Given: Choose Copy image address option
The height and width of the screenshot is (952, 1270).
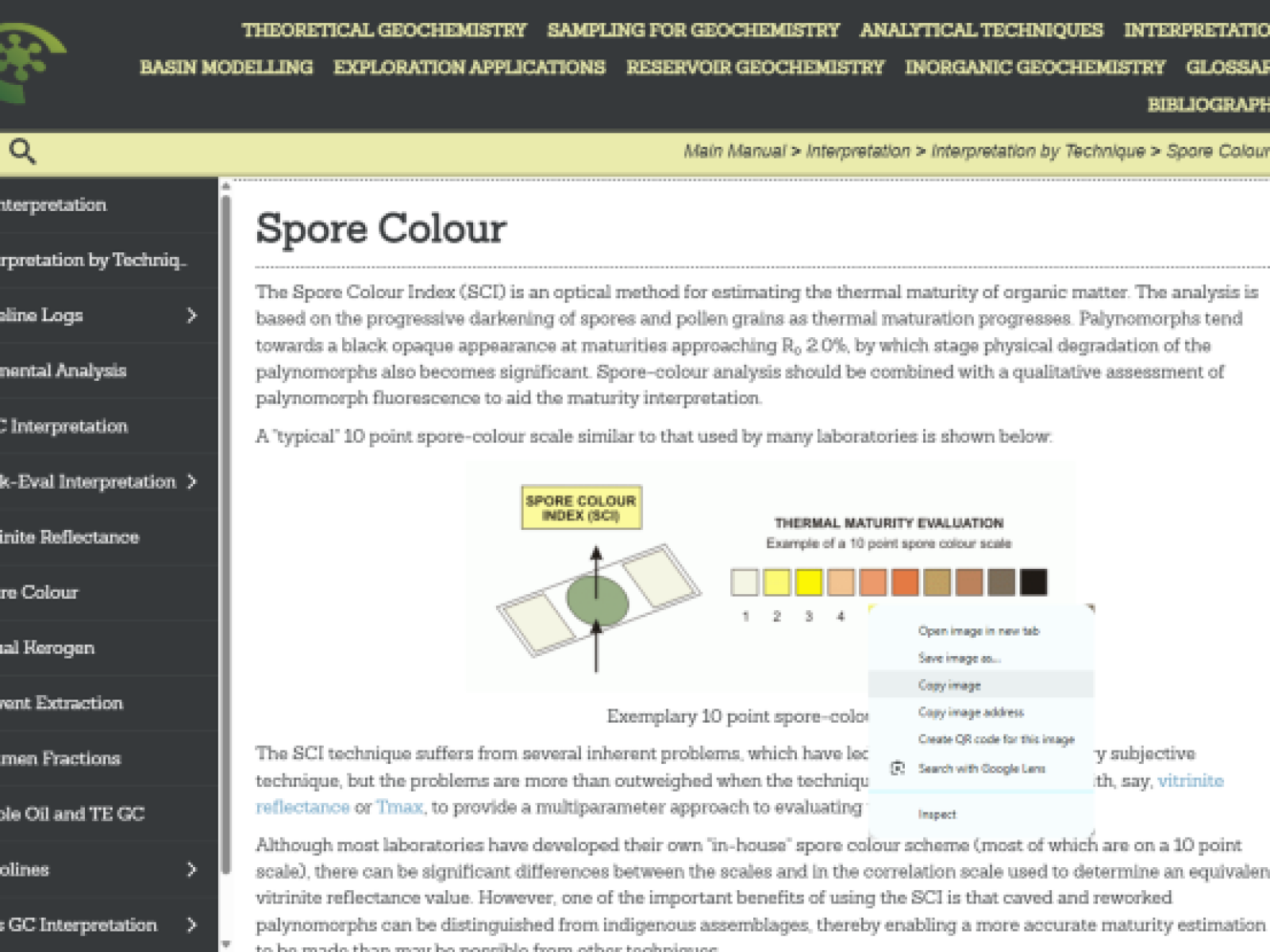Looking at the screenshot, I should coord(971,712).
